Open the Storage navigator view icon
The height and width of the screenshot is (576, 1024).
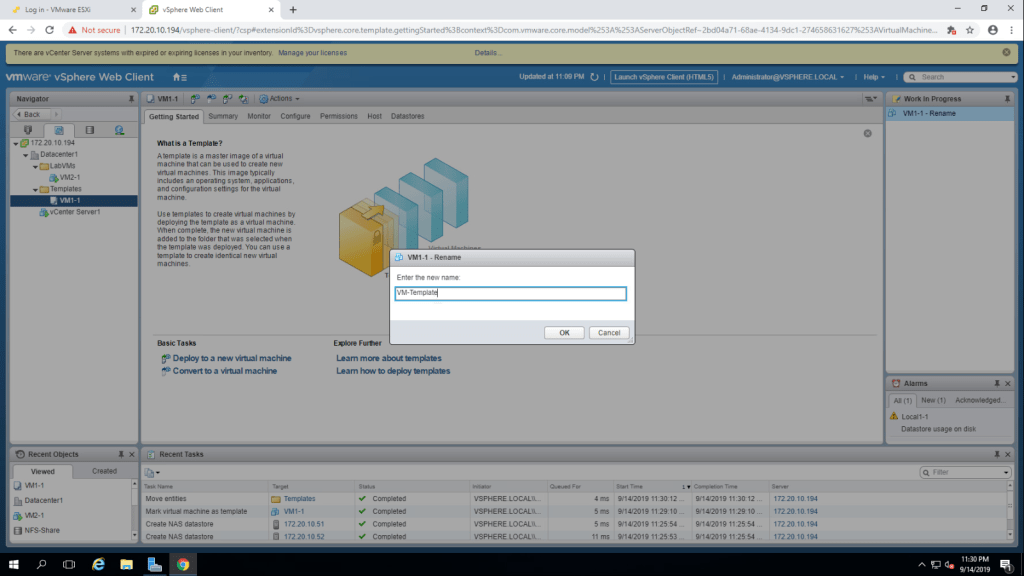pyautogui.click(x=89, y=130)
